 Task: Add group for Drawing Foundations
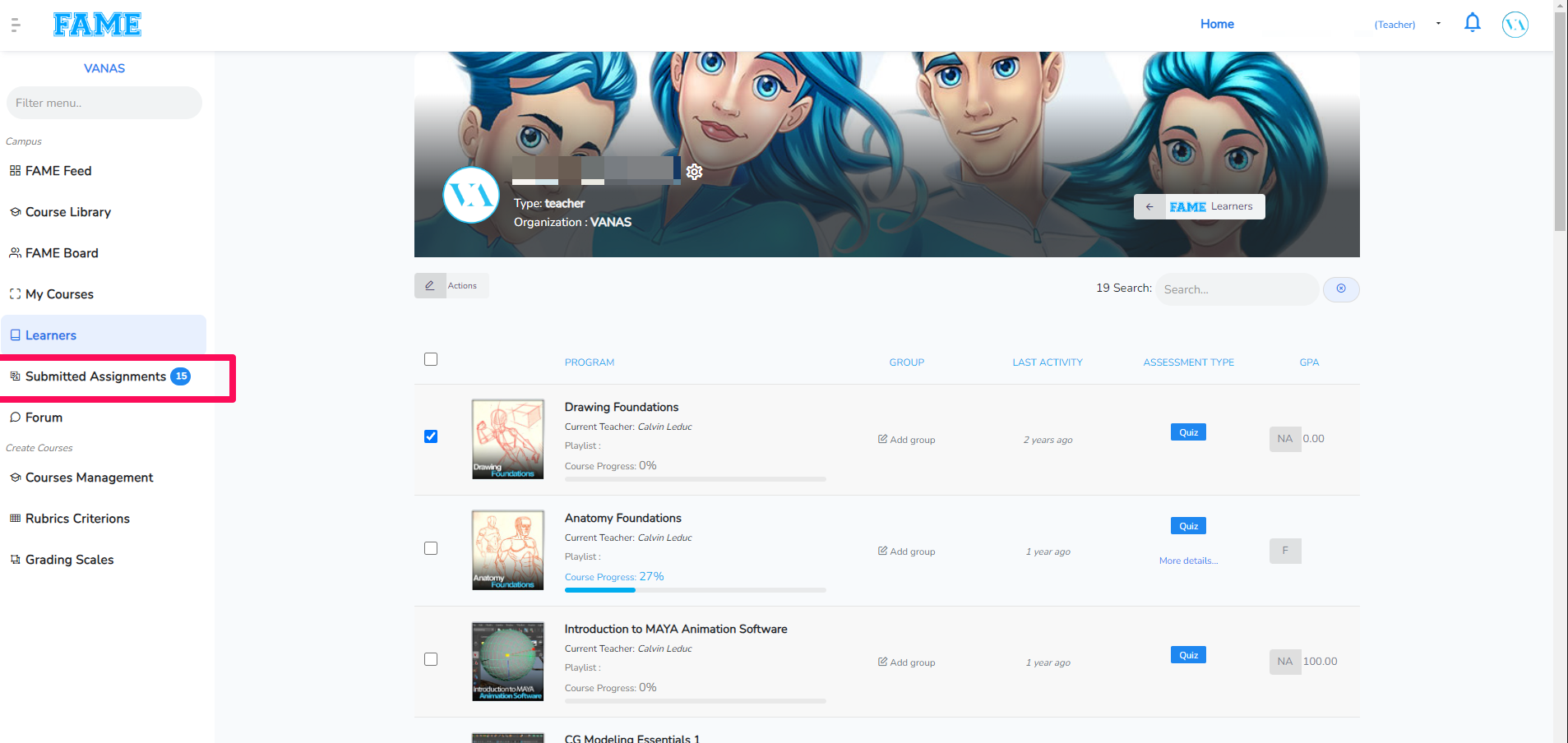[907, 440]
